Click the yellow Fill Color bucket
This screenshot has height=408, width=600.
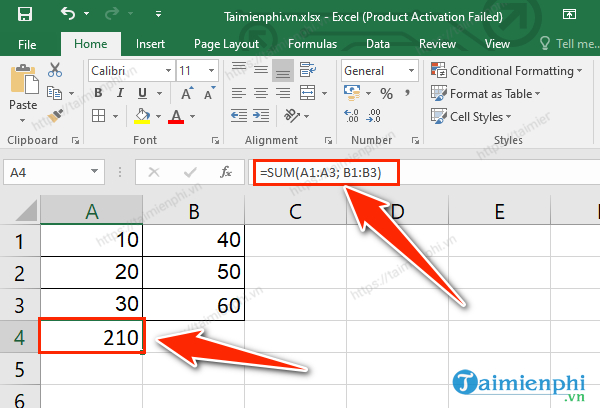142,116
